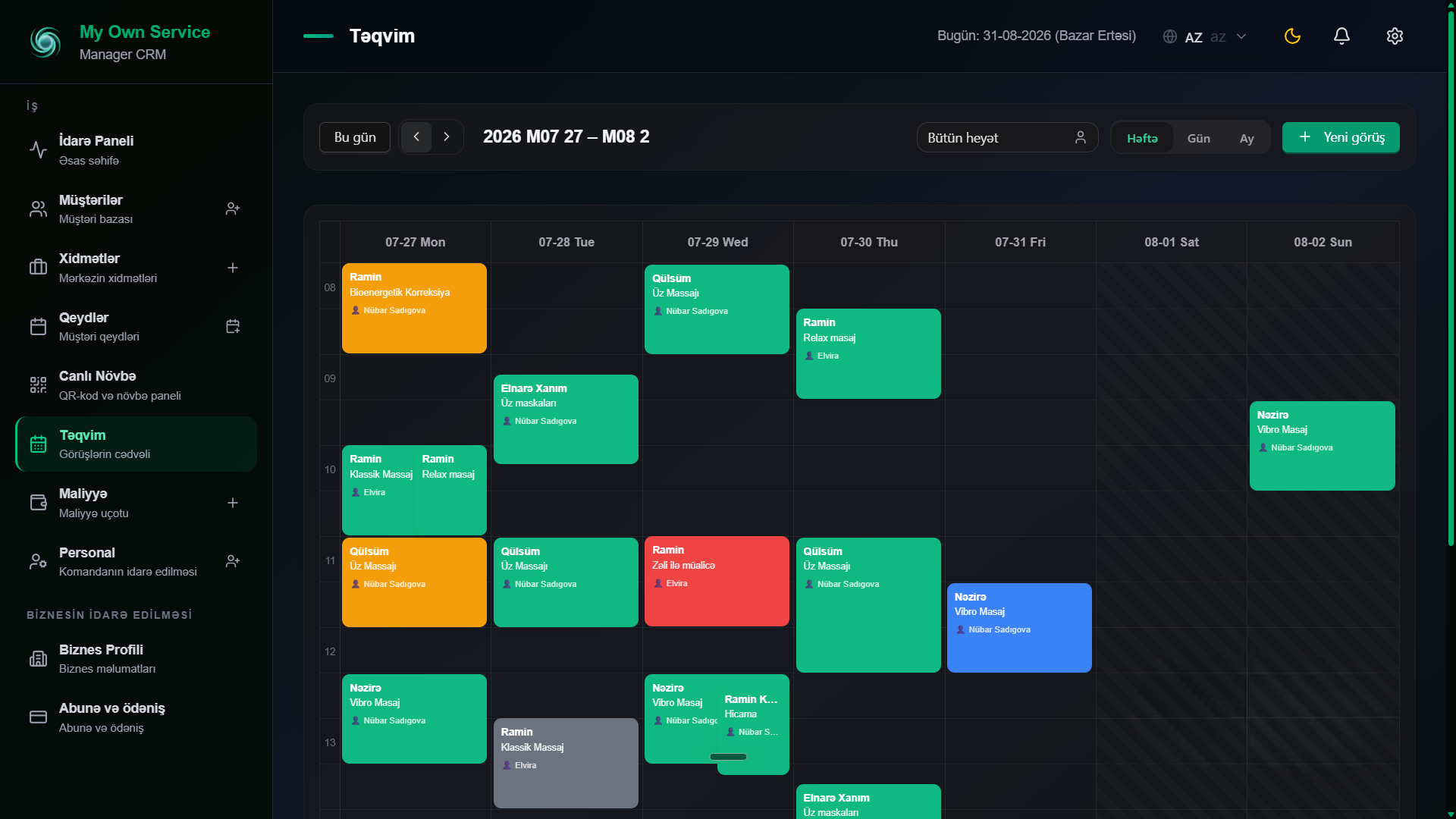Image resolution: width=1456 pixels, height=819 pixels.
Task: Click the globe language icon
Action: click(x=1170, y=36)
